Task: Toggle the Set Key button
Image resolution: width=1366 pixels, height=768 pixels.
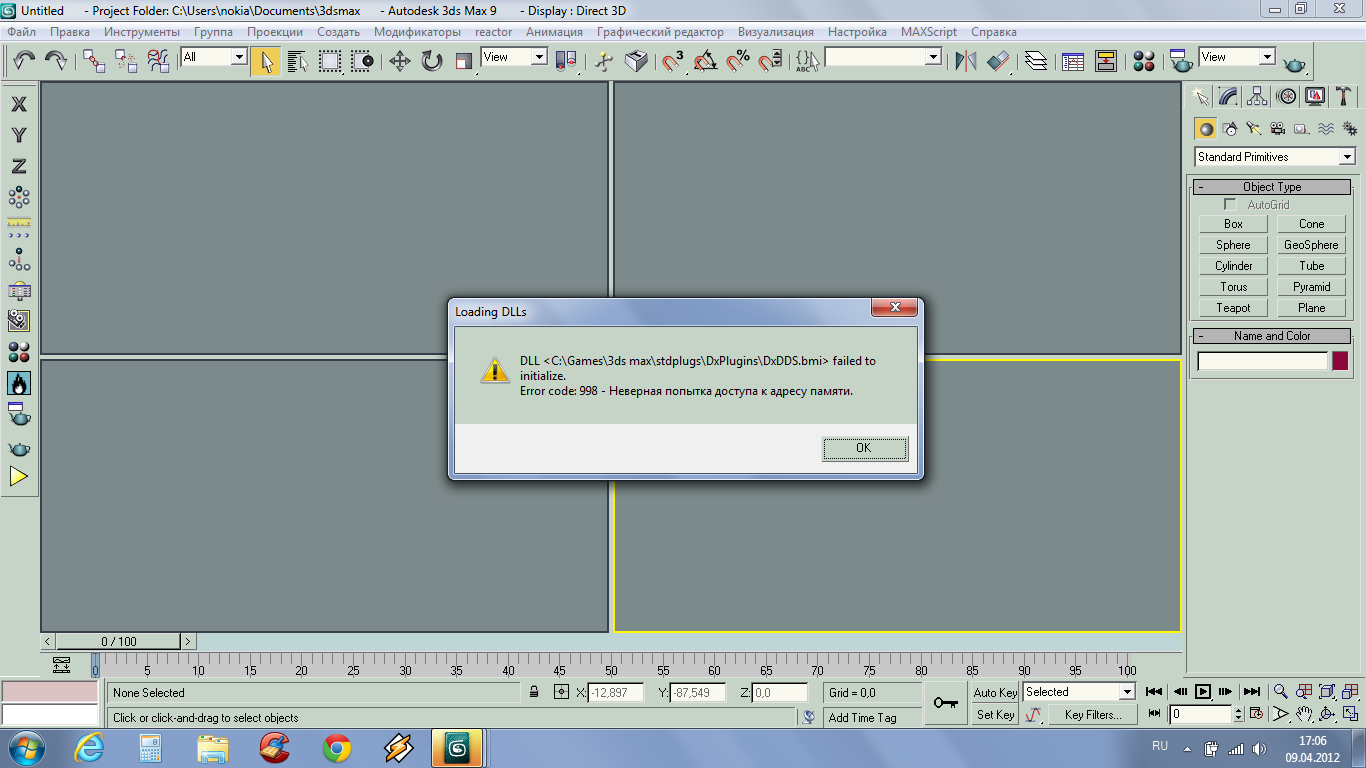Action: [x=995, y=715]
